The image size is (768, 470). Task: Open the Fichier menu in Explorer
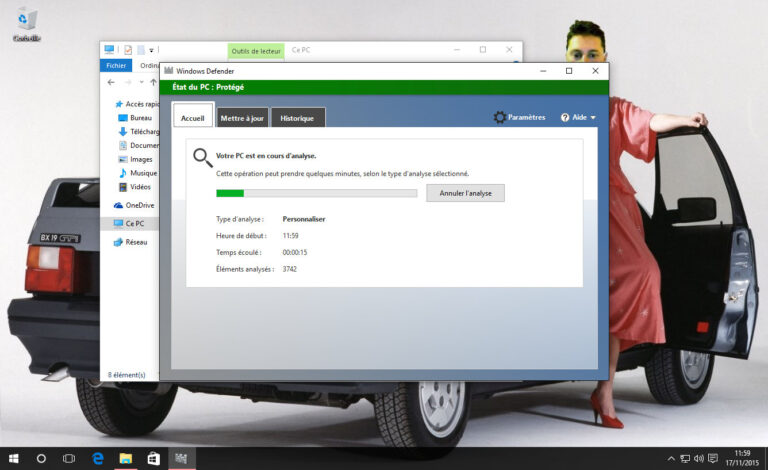[x=116, y=66]
